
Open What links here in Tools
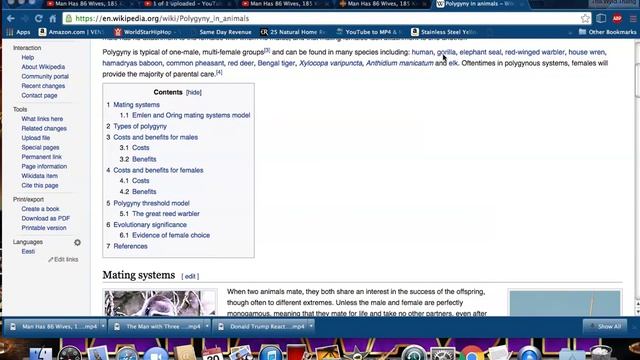click(x=42, y=119)
